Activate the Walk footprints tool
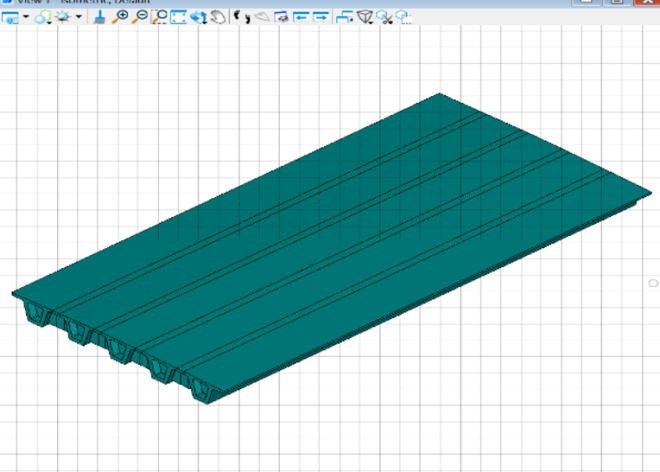Image resolution: width=660 pixels, height=472 pixels. pyautogui.click(x=241, y=17)
